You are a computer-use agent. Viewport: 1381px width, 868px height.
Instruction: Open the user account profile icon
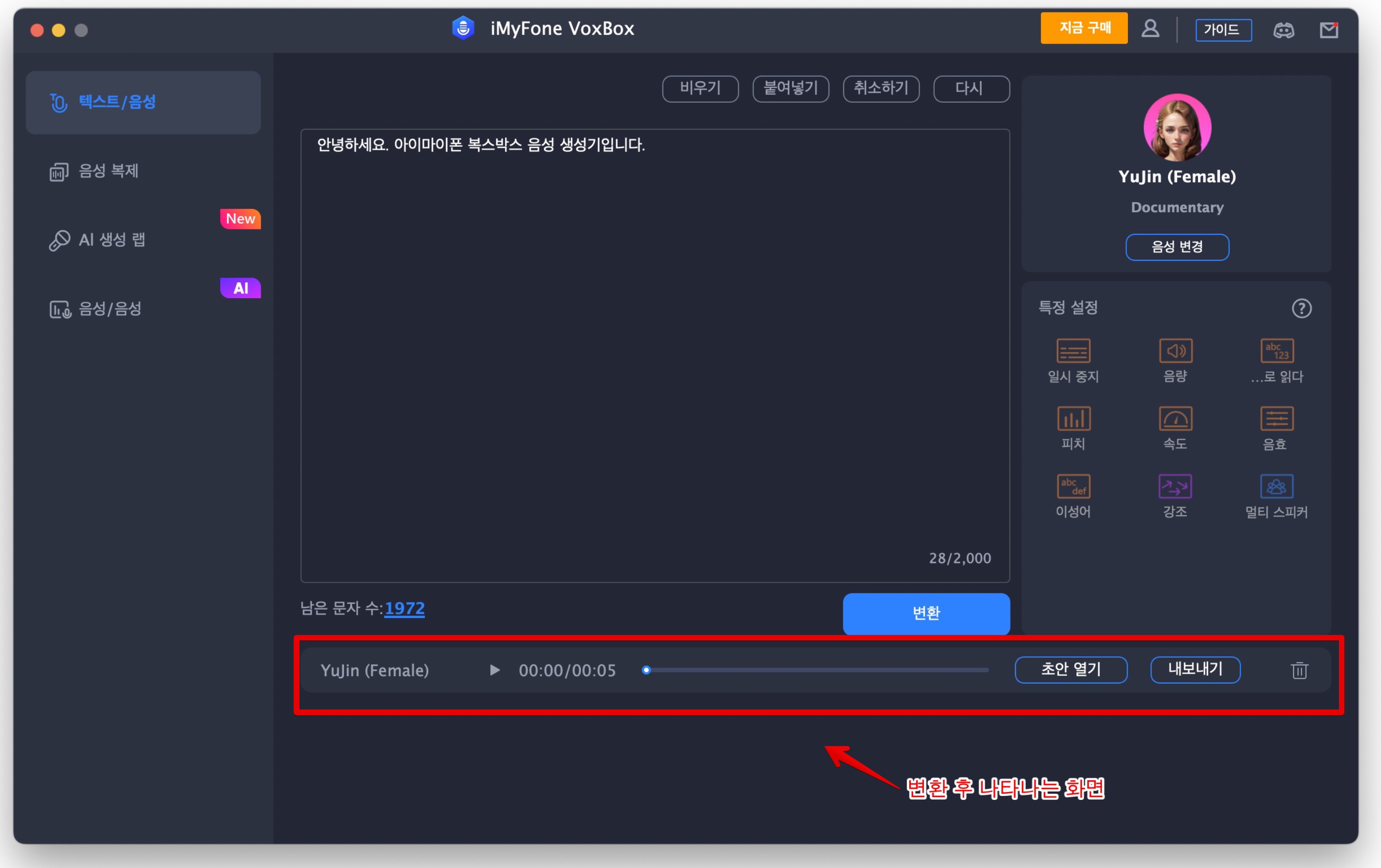1150,29
